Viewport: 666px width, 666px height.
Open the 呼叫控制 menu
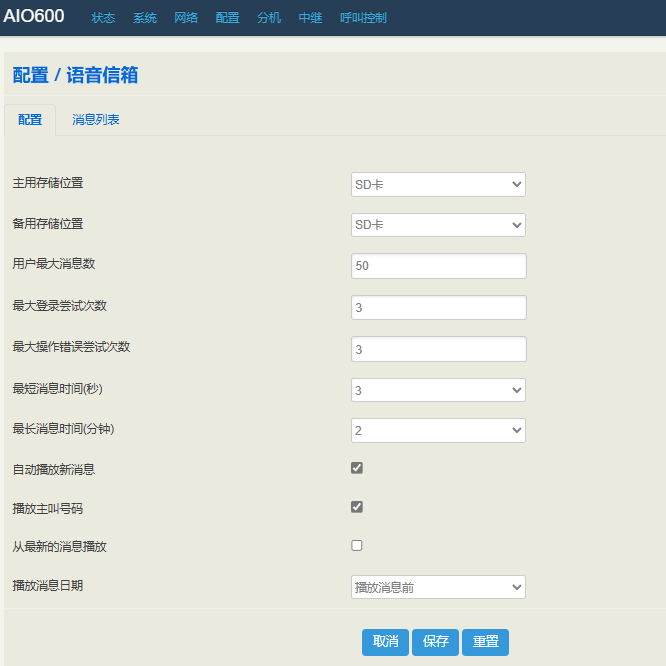363,18
